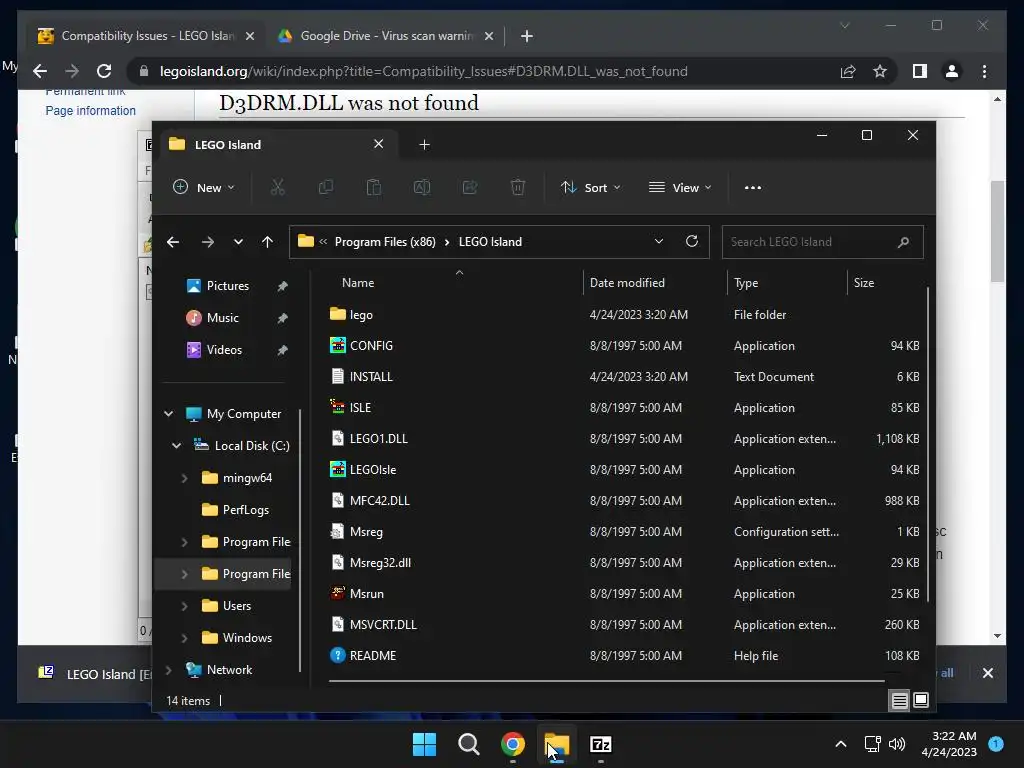
Task: Switch to Google Drive Virus scan tab
Action: [x=387, y=36]
